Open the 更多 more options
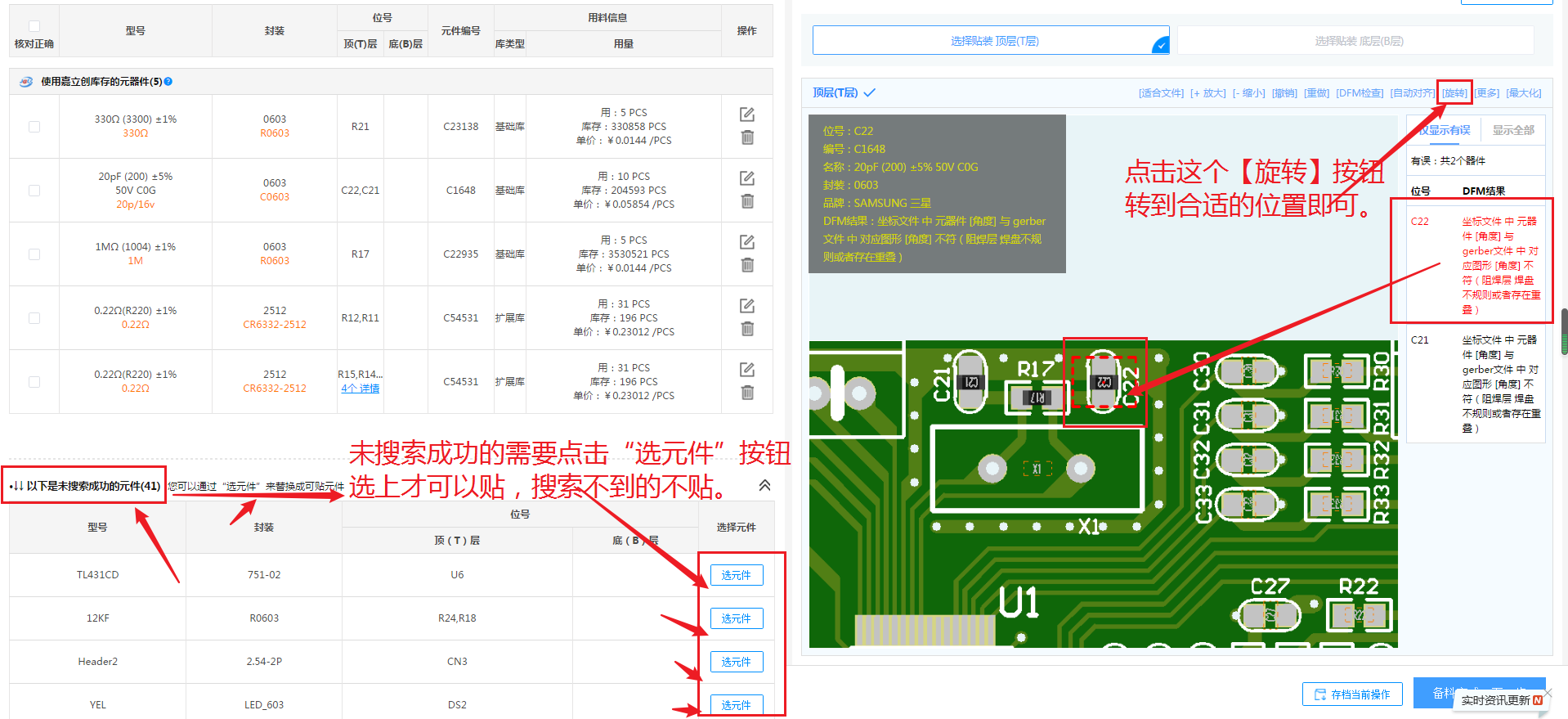 (x=1487, y=93)
